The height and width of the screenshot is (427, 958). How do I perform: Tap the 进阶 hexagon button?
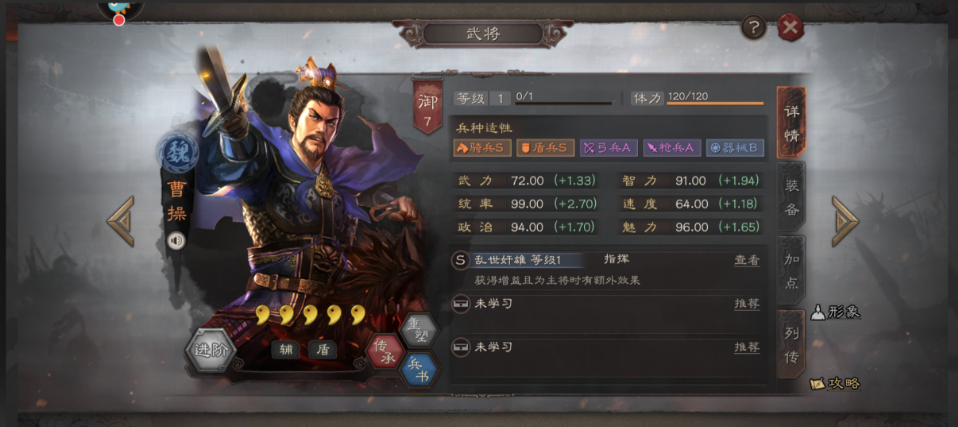coord(210,350)
